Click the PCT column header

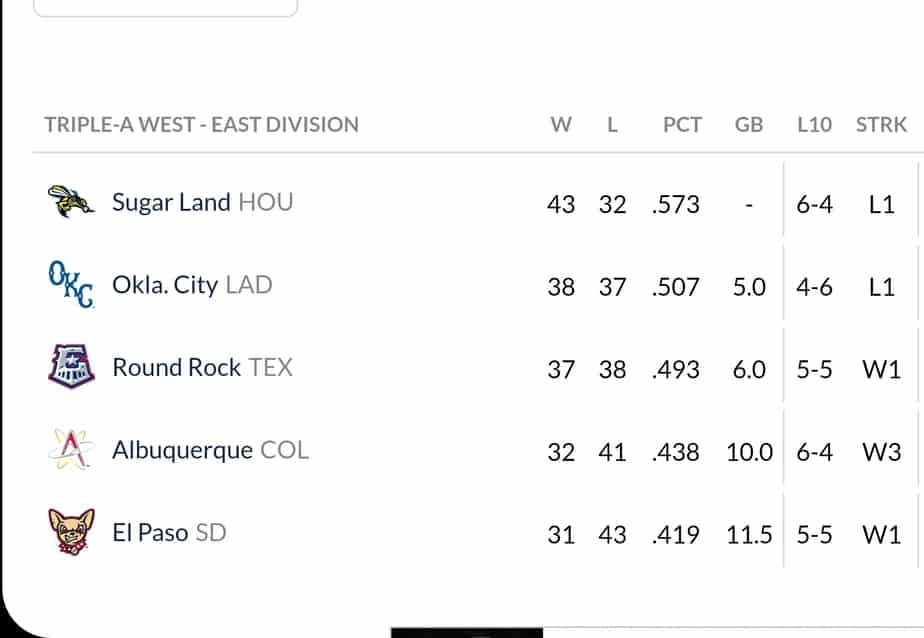682,124
